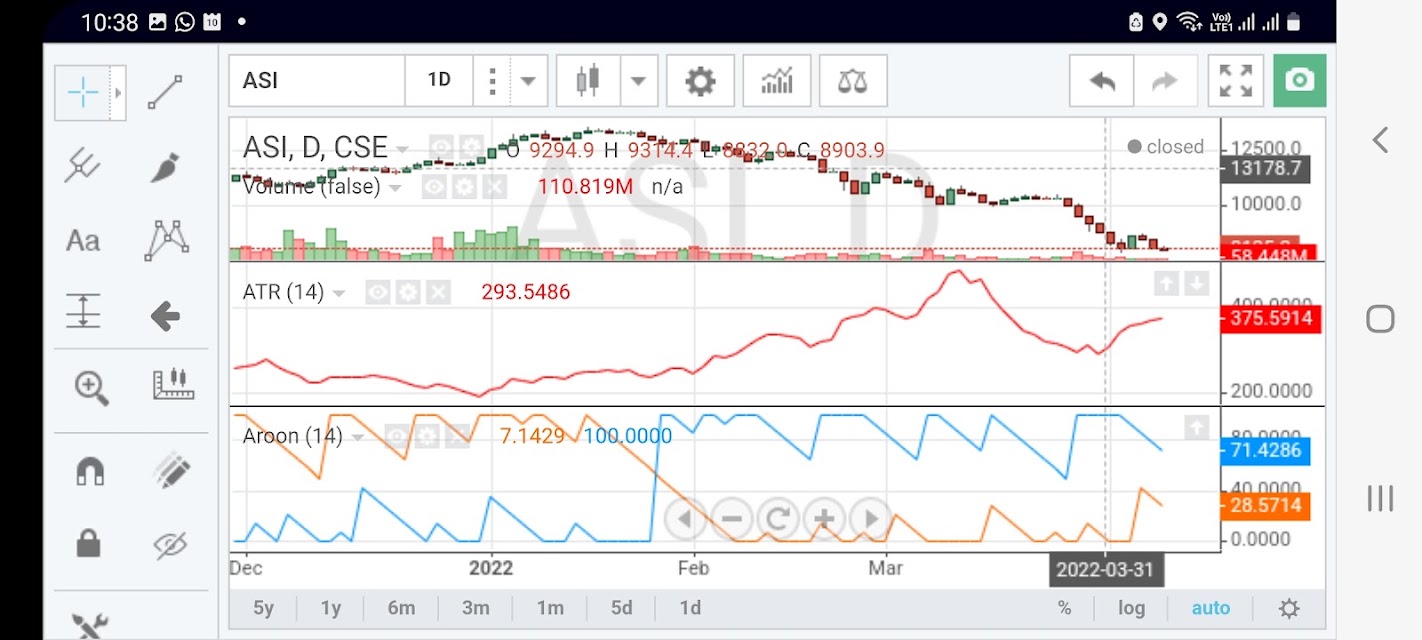Choose the brush drawing tool
Viewport: 1422px width, 640px height.
165,166
